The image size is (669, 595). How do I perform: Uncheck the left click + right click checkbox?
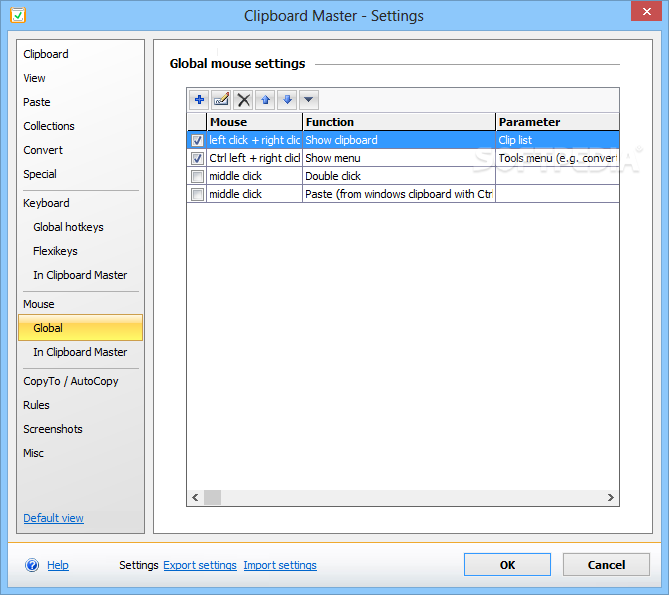point(197,140)
